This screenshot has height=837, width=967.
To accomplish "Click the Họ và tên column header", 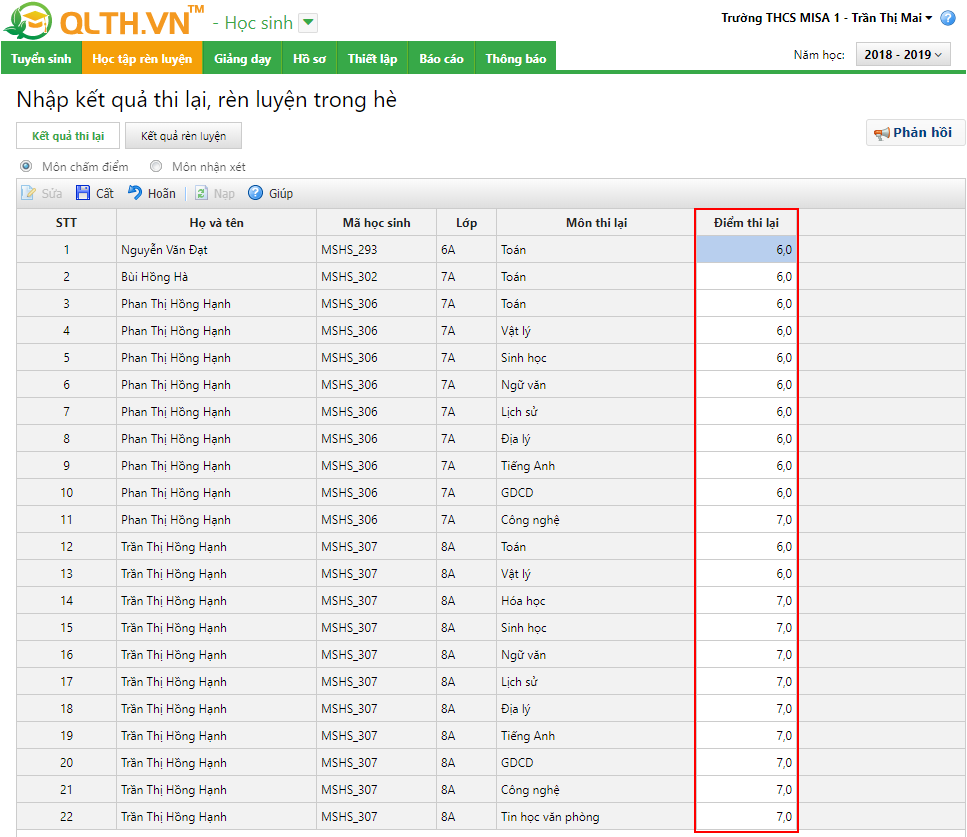I will [x=216, y=223].
